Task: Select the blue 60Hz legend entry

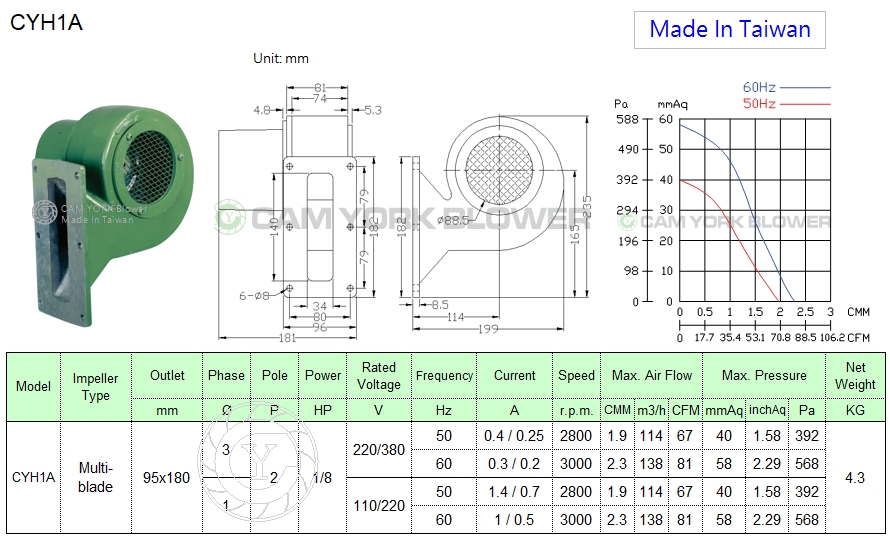Action: click(786, 87)
